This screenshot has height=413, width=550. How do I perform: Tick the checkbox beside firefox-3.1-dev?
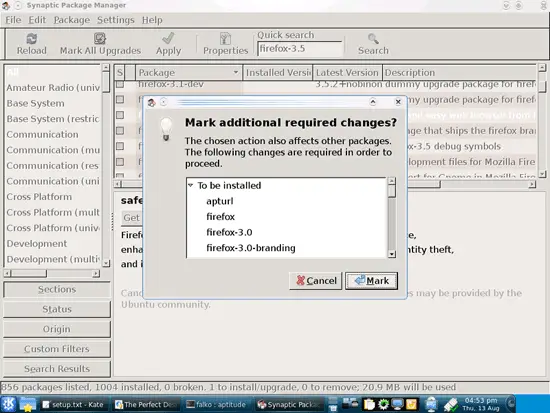coord(120,84)
